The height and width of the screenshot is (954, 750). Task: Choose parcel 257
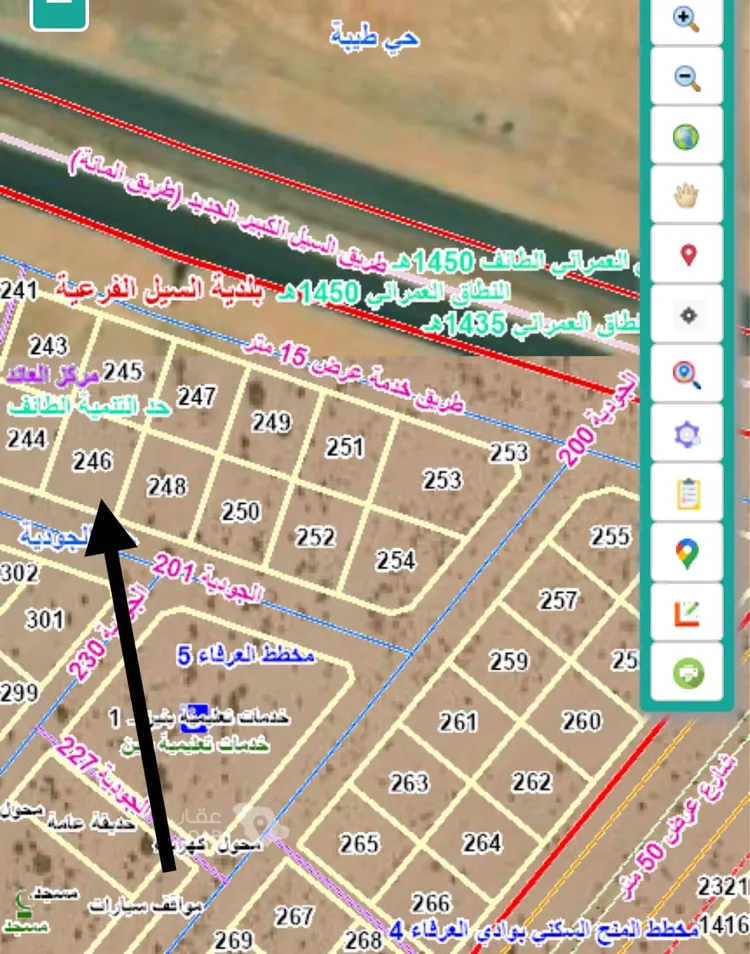(x=558, y=600)
